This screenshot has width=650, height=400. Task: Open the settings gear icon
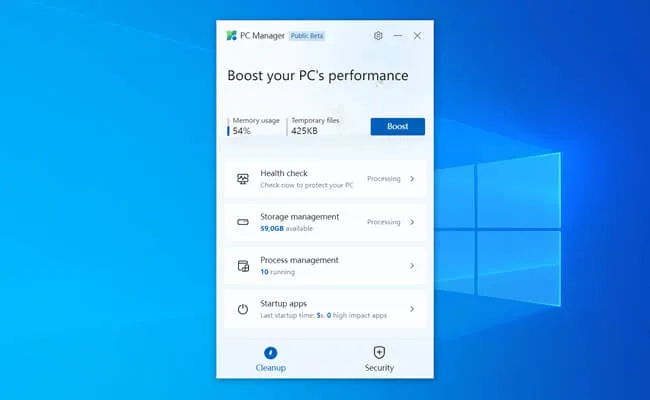(x=378, y=36)
